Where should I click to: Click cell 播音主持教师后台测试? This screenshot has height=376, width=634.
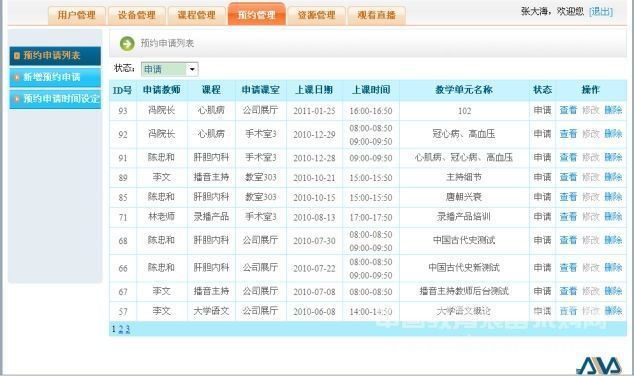coord(464,291)
